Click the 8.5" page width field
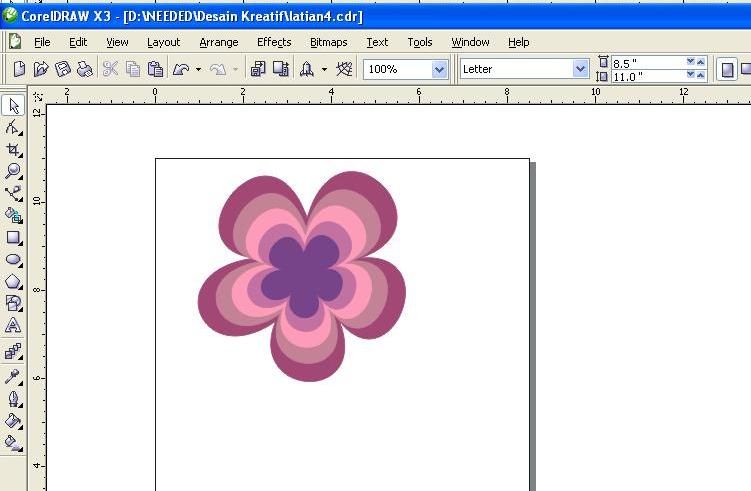Screen dimensions: 751x491 [648, 63]
